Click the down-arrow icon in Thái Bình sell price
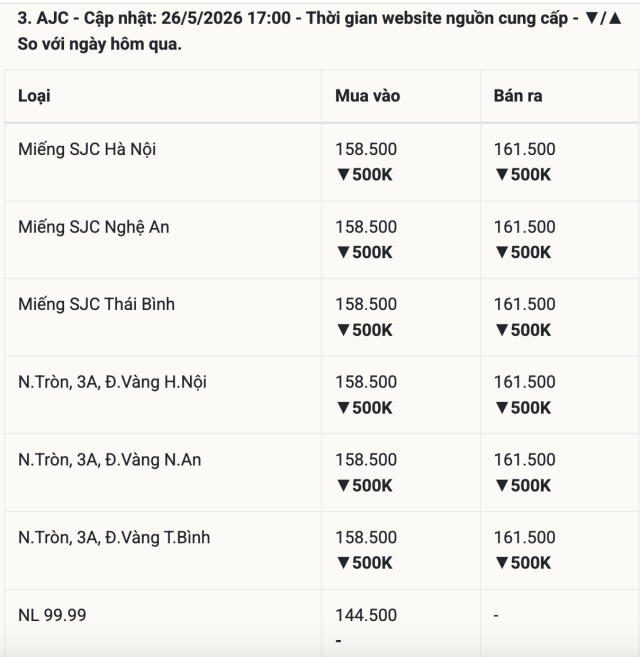Image resolution: width=640 pixels, height=657 pixels. click(502, 330)
